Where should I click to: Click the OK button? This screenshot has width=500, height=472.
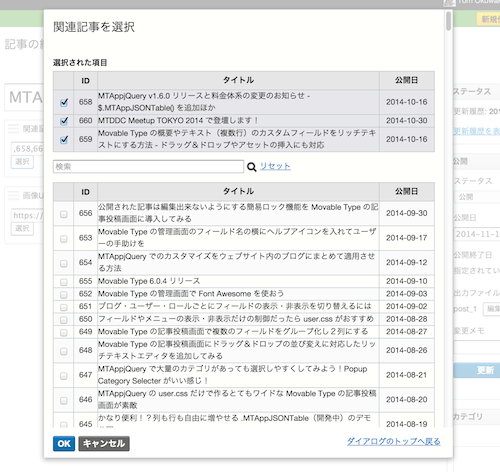64,444
